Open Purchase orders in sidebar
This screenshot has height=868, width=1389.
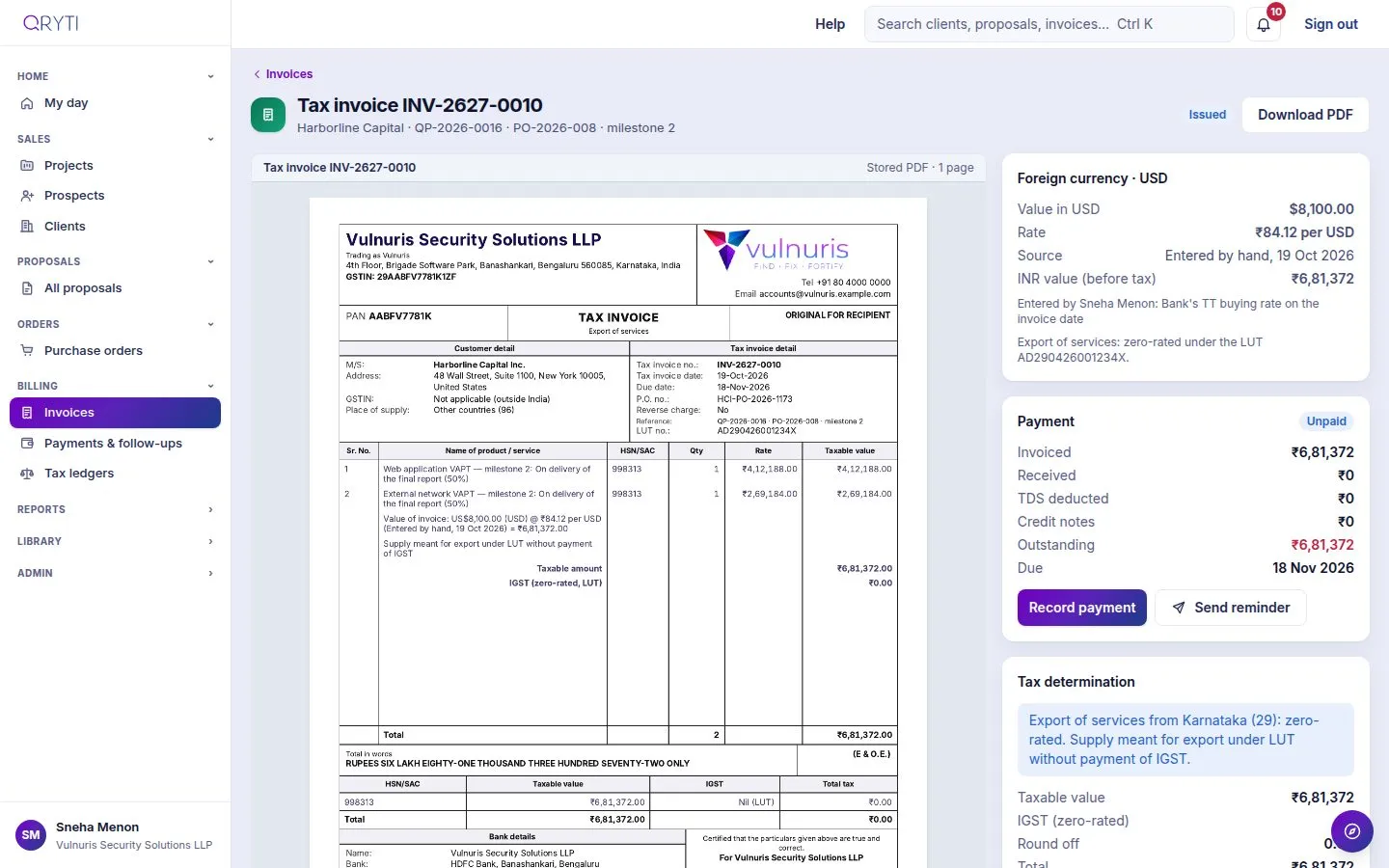(x=115, y=351)
